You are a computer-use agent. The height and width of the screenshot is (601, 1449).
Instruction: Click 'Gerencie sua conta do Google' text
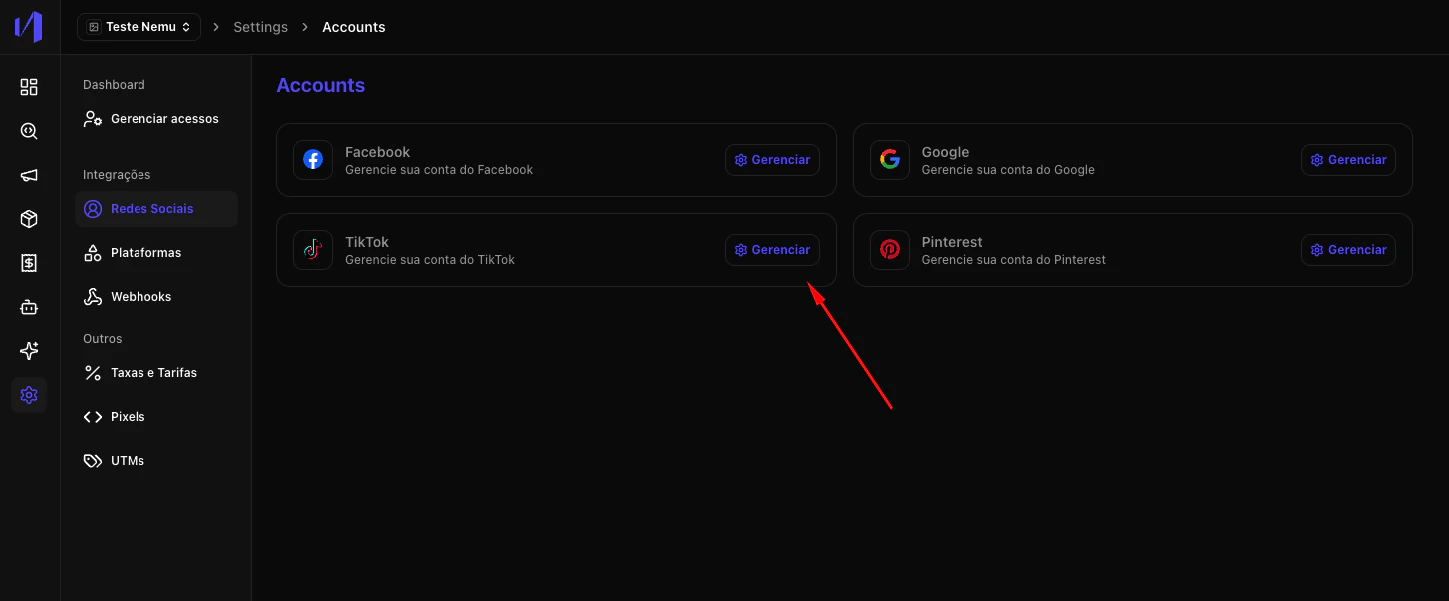[1008, 170]
